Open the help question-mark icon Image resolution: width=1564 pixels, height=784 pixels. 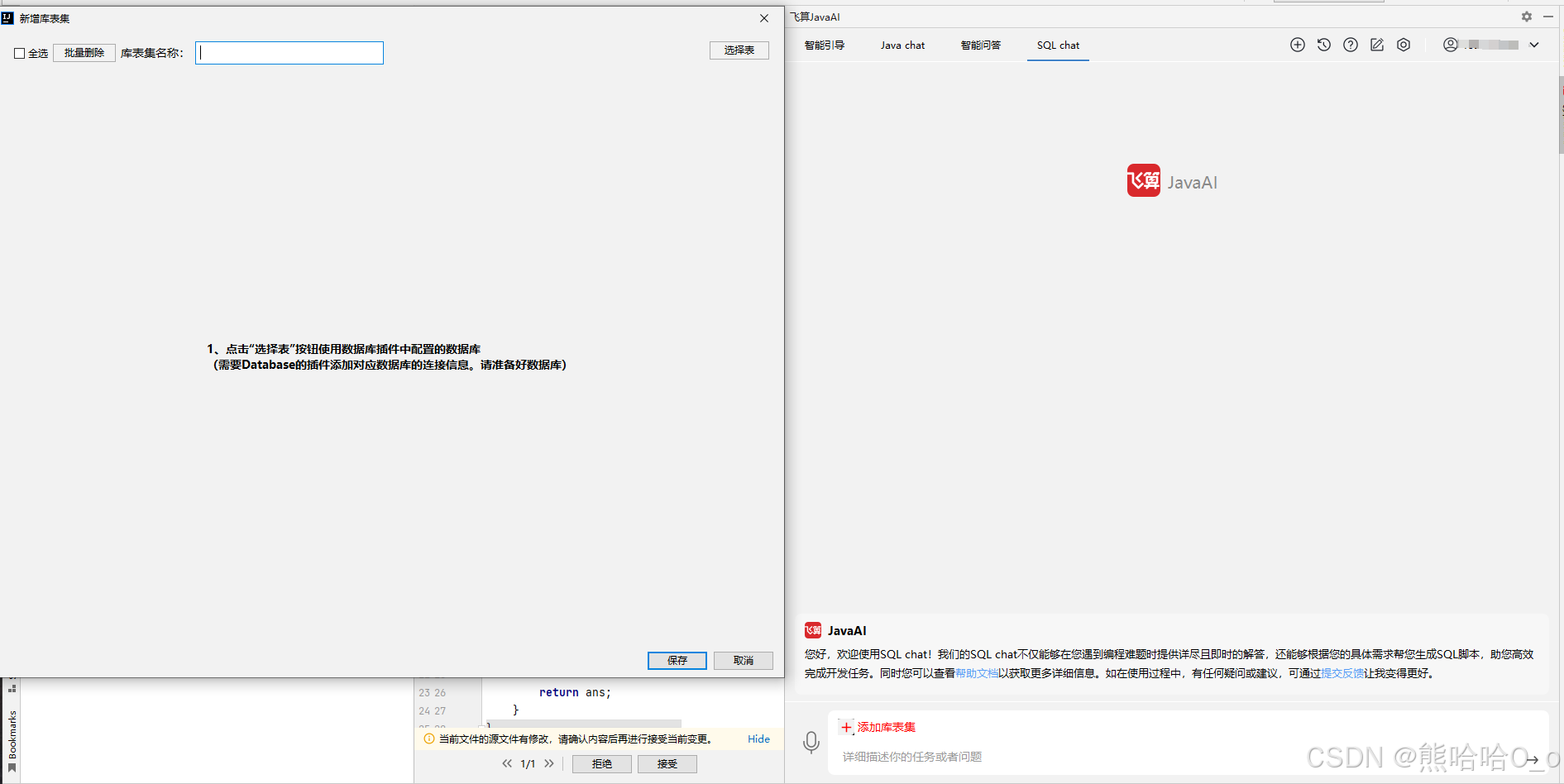point(1351,45)
